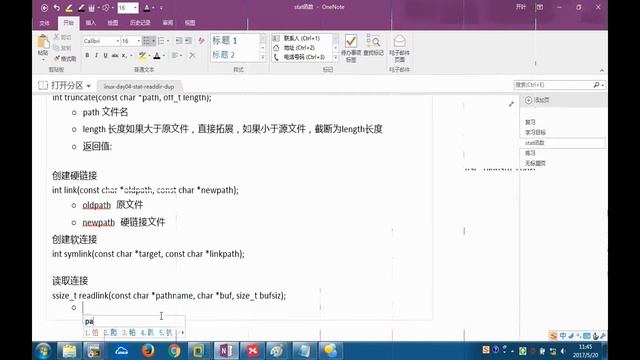Open the quick access font size box
Viewport: 640px width, 360px height.
click(x=128, y=8)
